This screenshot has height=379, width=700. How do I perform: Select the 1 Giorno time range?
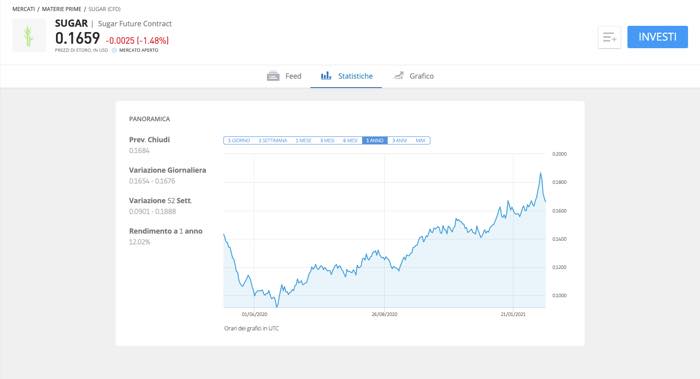[x=239, y=141]
